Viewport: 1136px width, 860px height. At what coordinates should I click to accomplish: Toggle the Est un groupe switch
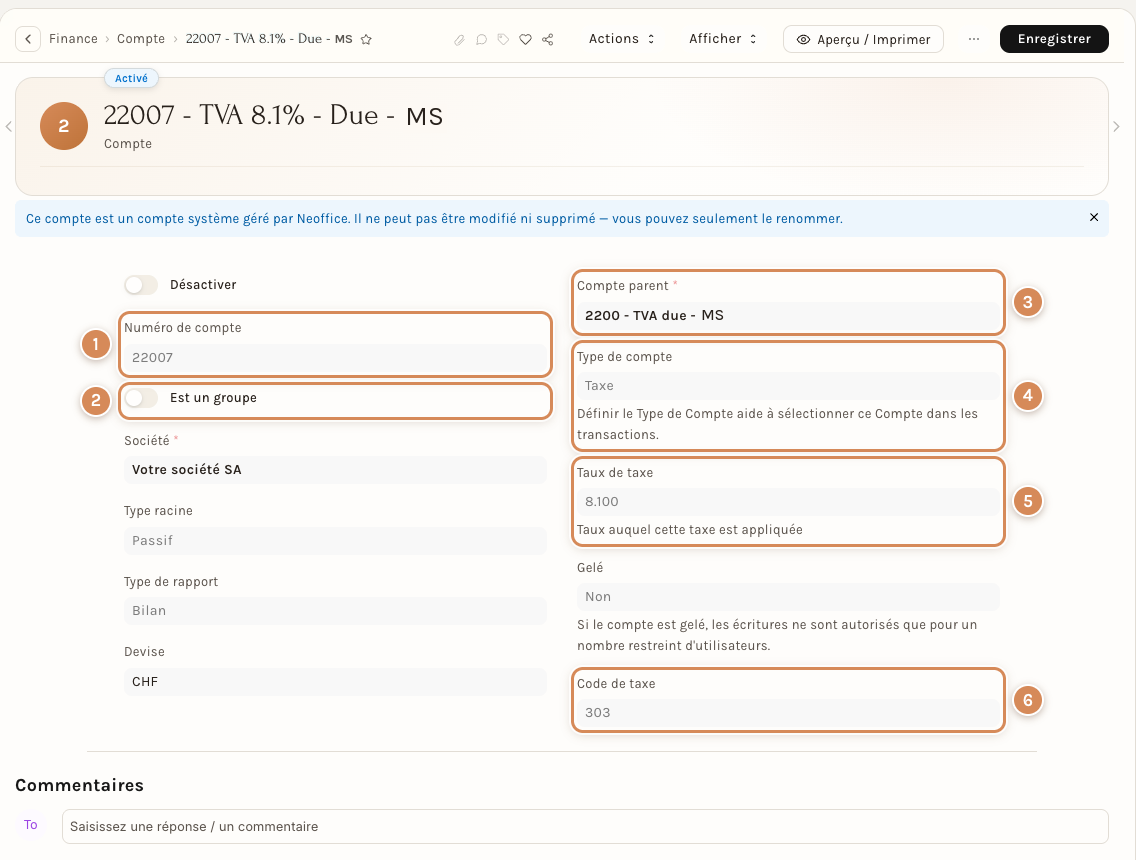point(141,398)
